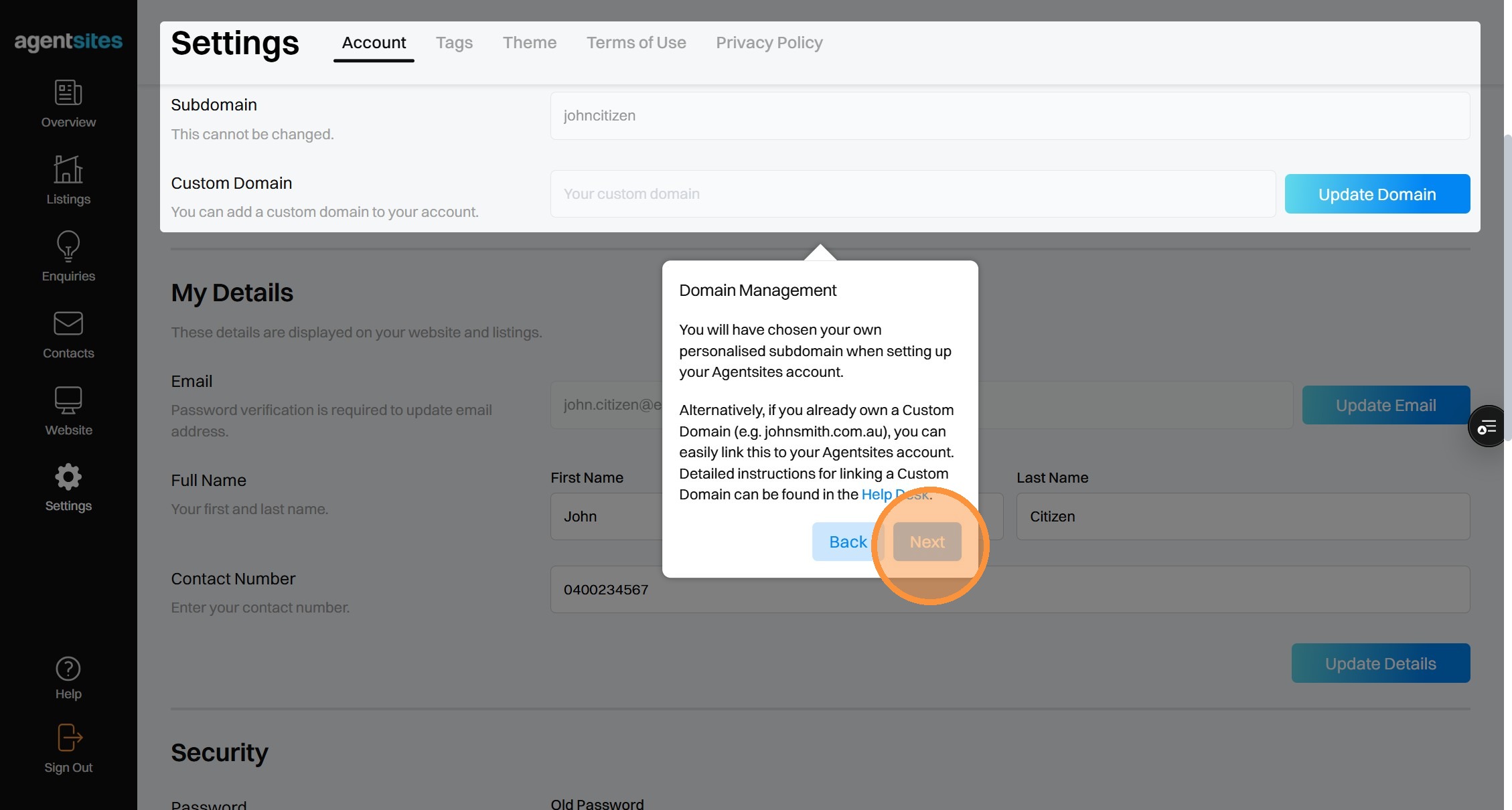Open the floating checklist widget icon
The width and height of the screenshot is (1512, 810).
point(1487,426)
